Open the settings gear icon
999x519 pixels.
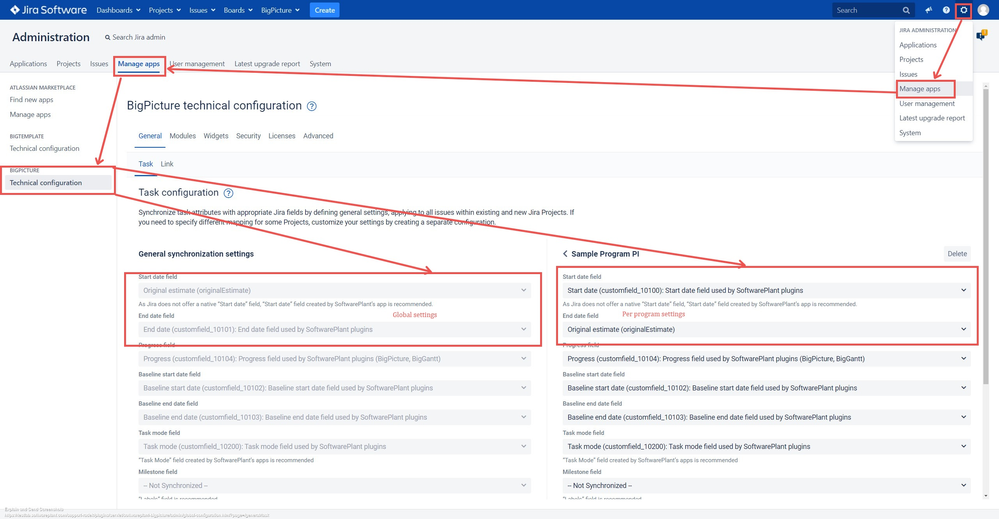click(963, 10)
